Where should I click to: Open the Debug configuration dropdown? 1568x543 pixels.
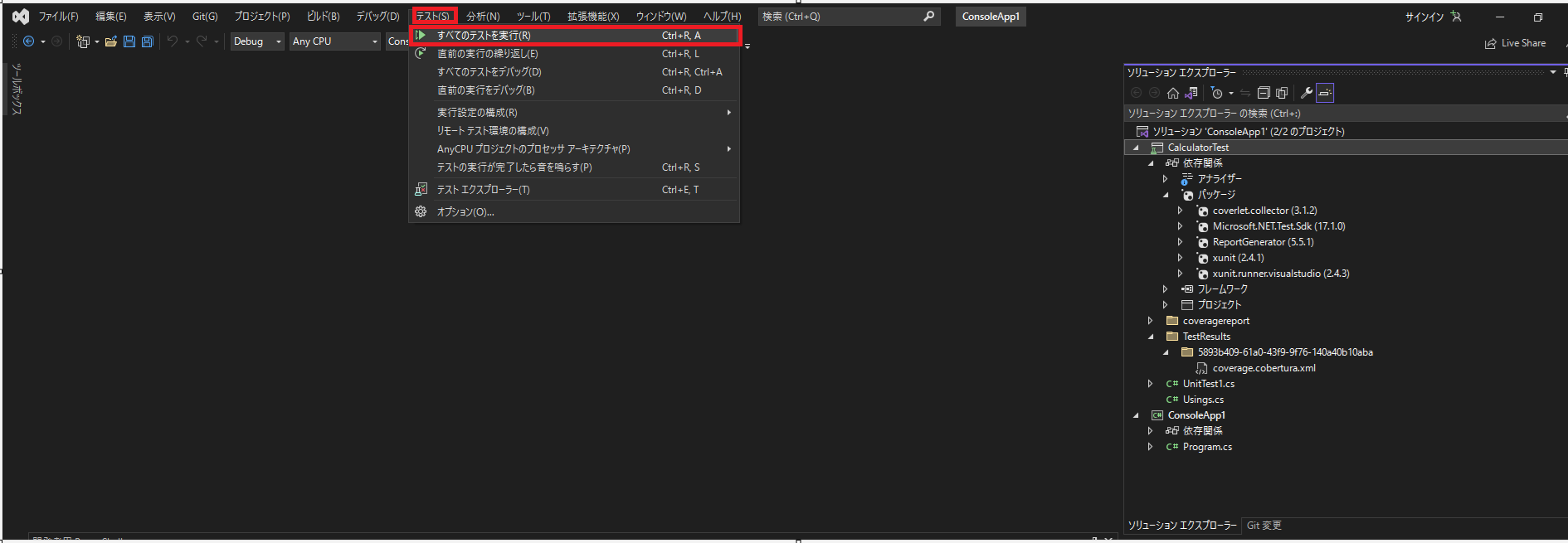pyautogui.click(x=257, y=41)
